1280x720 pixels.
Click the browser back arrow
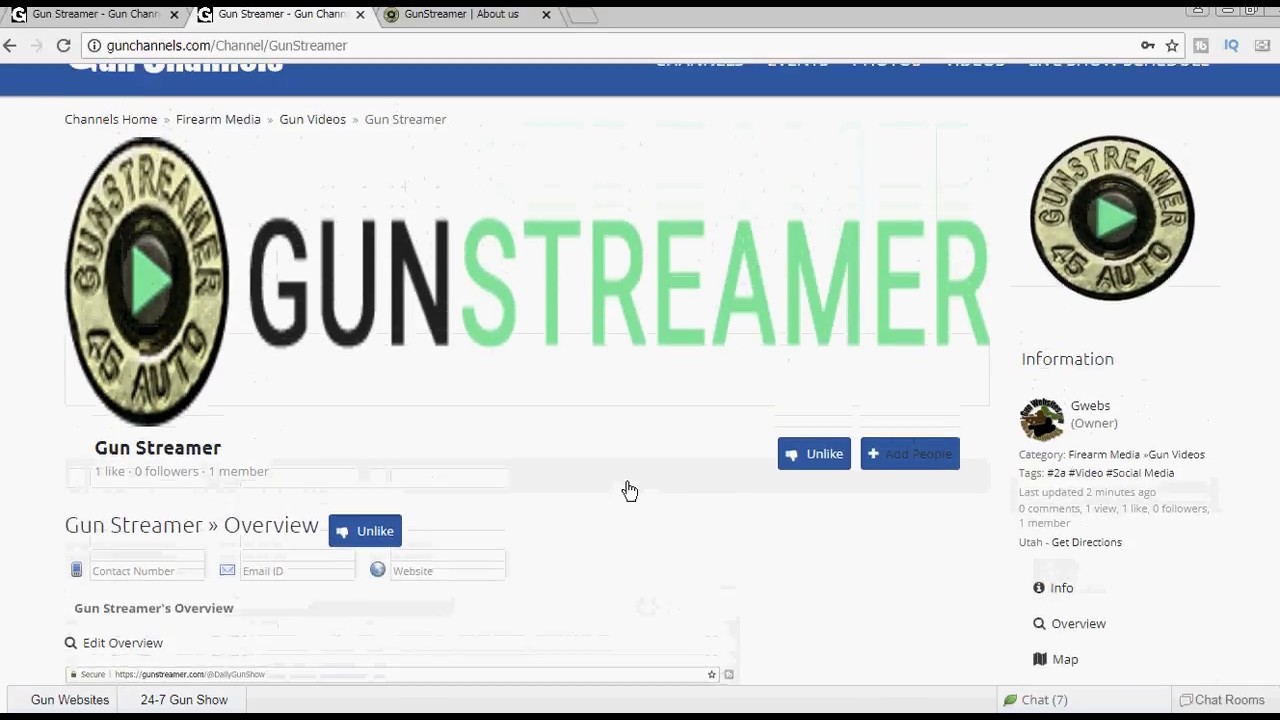[x=10, y=45]
